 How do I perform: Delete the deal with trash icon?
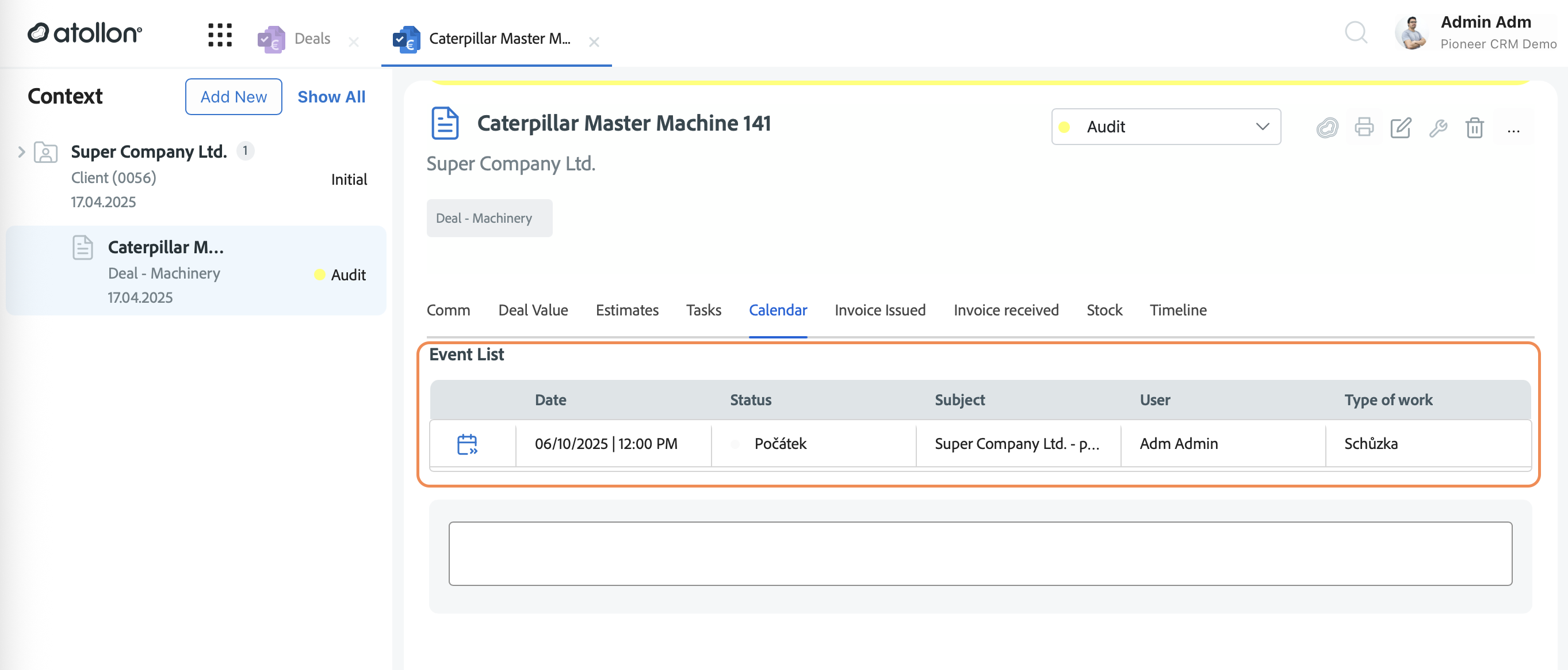1474,128
